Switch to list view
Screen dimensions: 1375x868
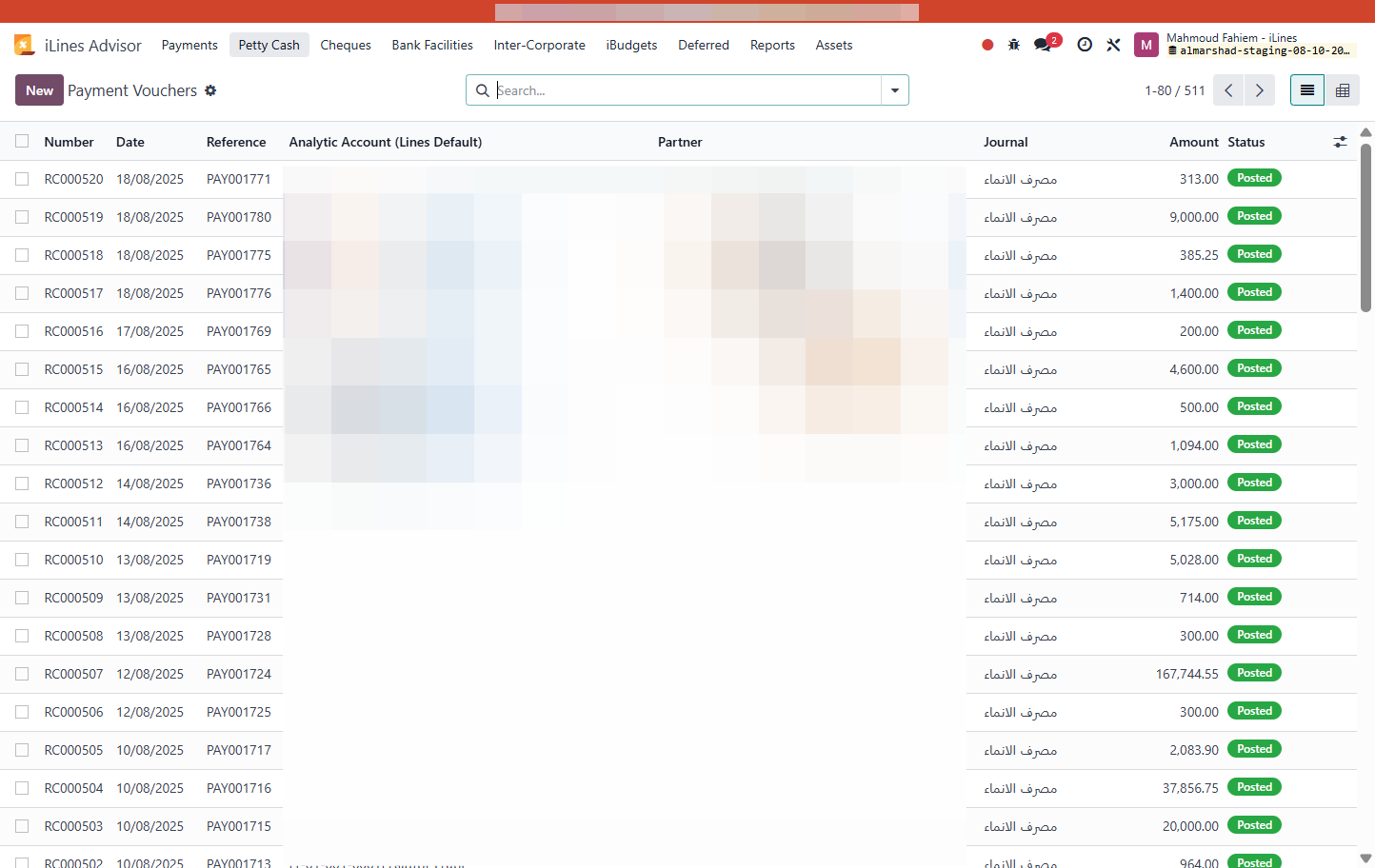click(1307, 90)
